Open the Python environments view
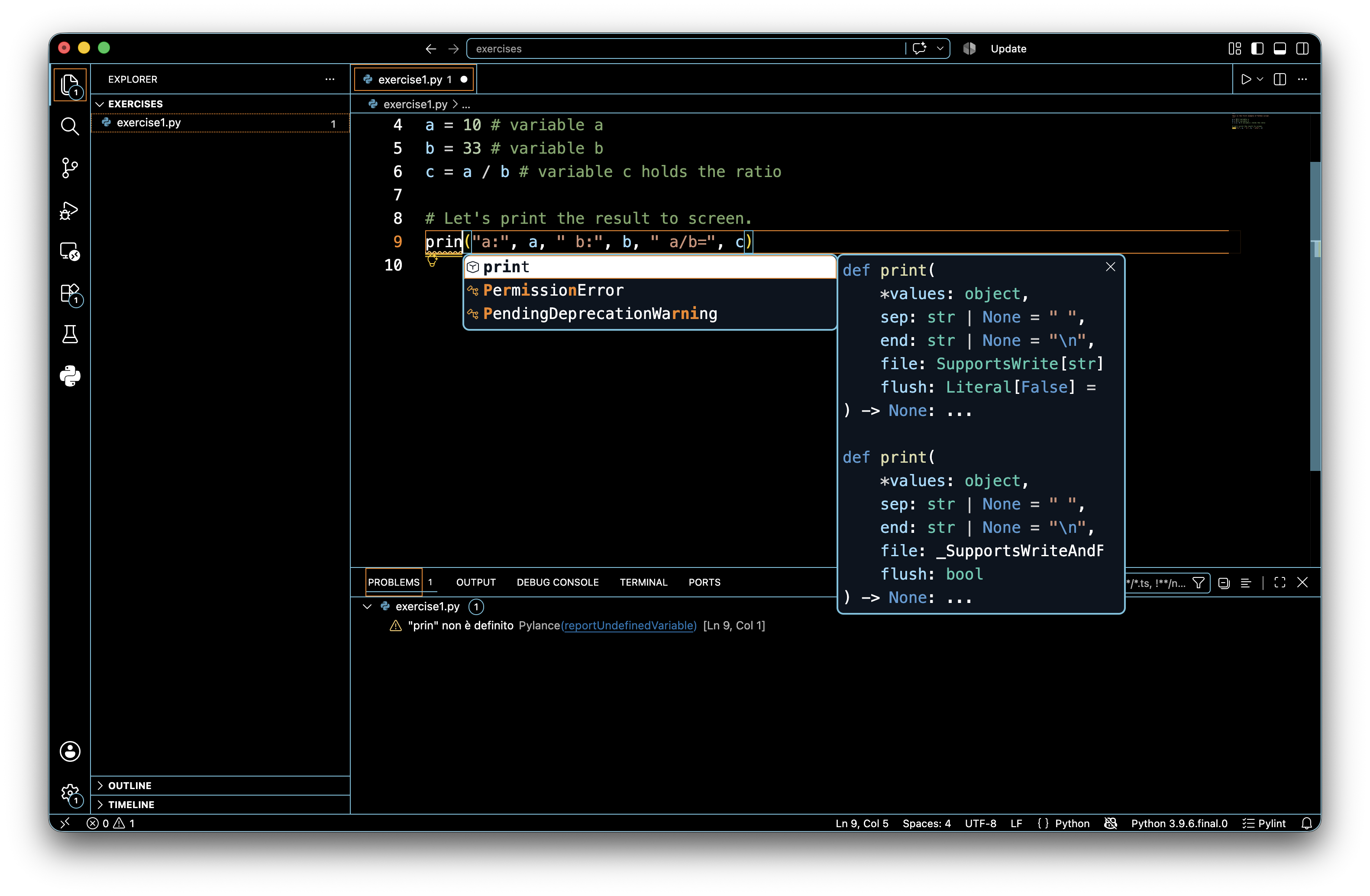 coord(70,376)
